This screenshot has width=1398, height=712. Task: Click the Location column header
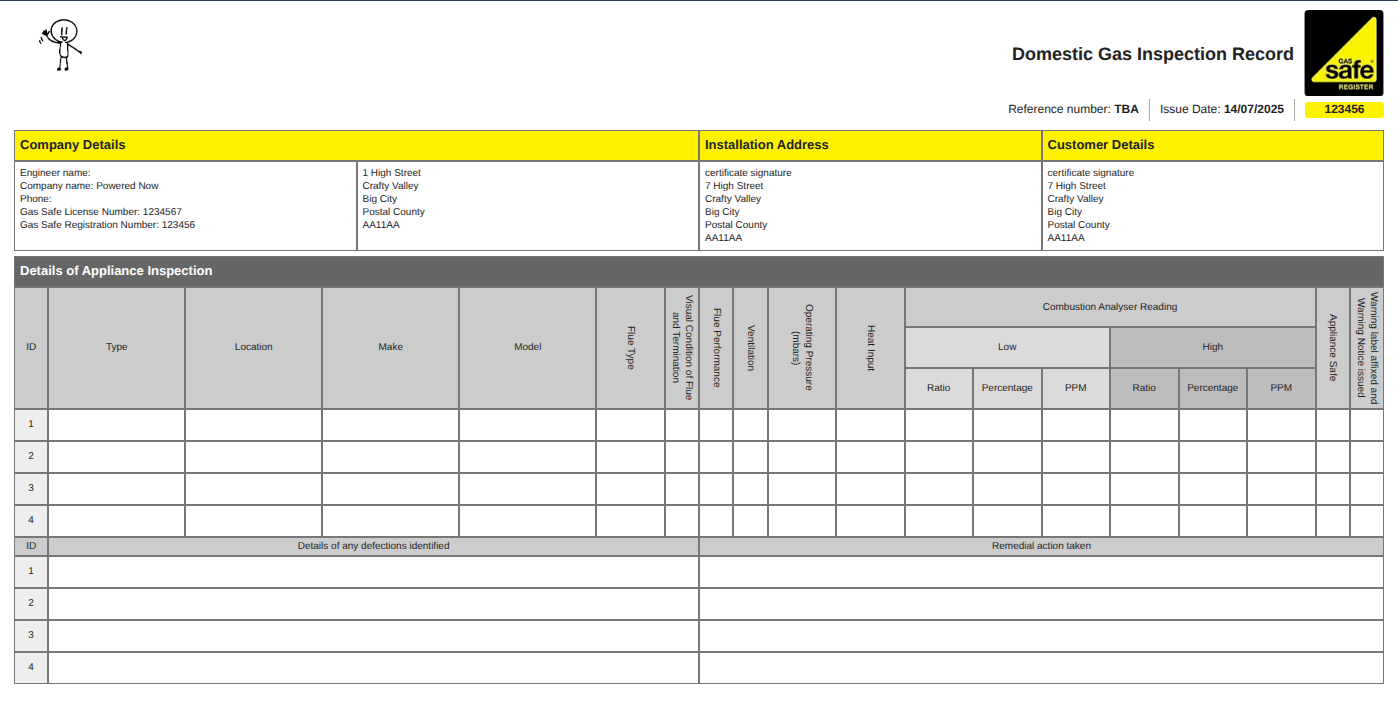tap(254, 348)
